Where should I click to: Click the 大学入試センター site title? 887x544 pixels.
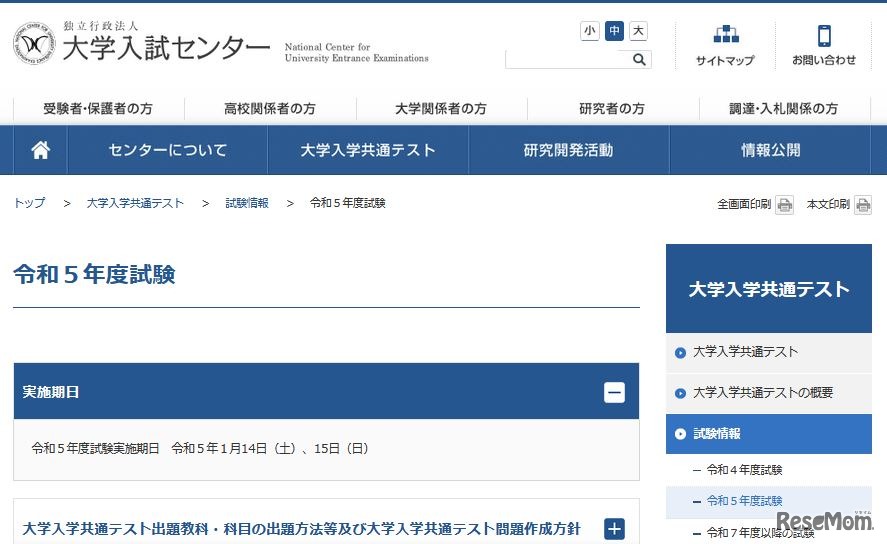[166, 48]
